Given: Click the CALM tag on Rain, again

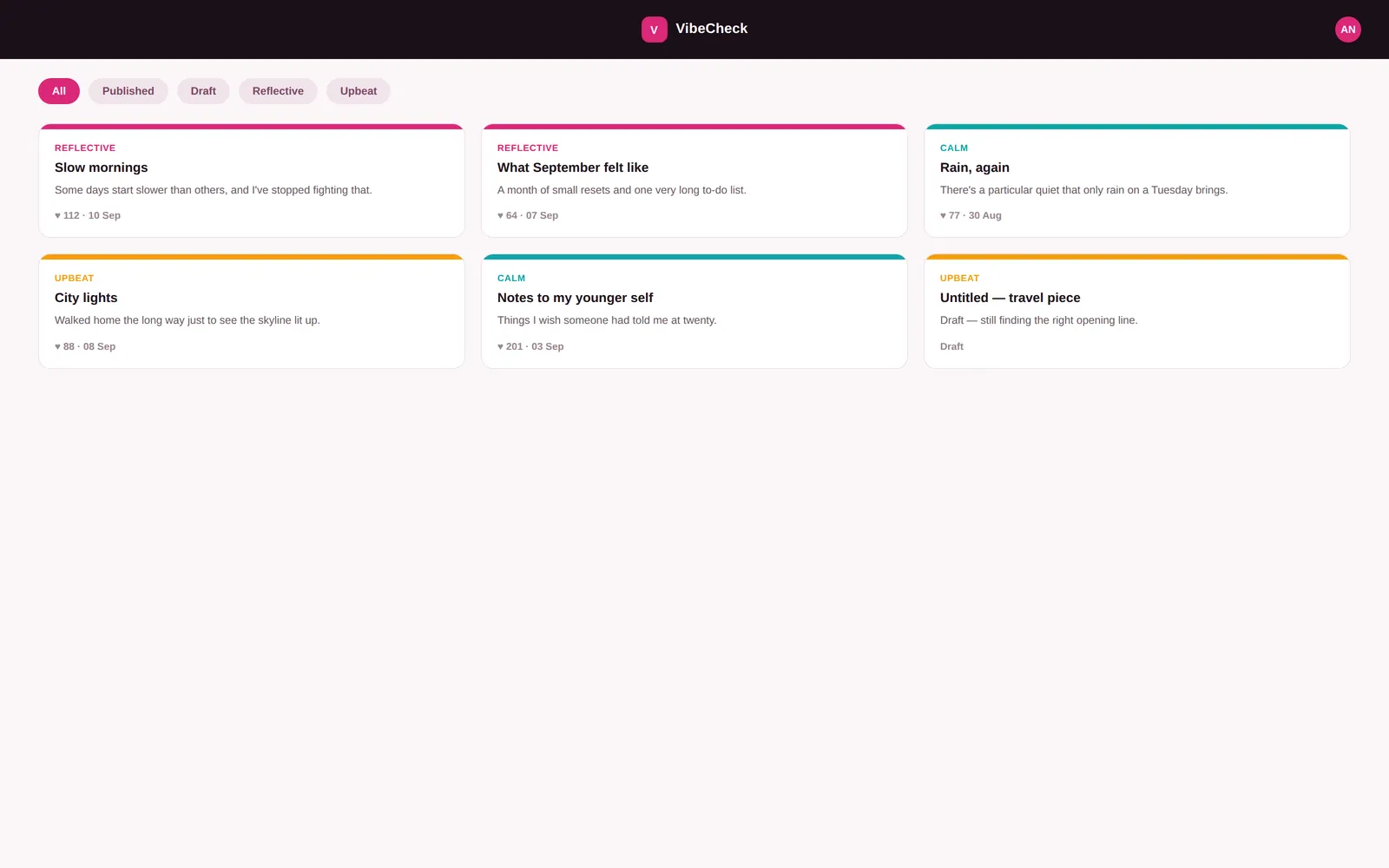Looking at the screenshot, I should click(954, 148).
